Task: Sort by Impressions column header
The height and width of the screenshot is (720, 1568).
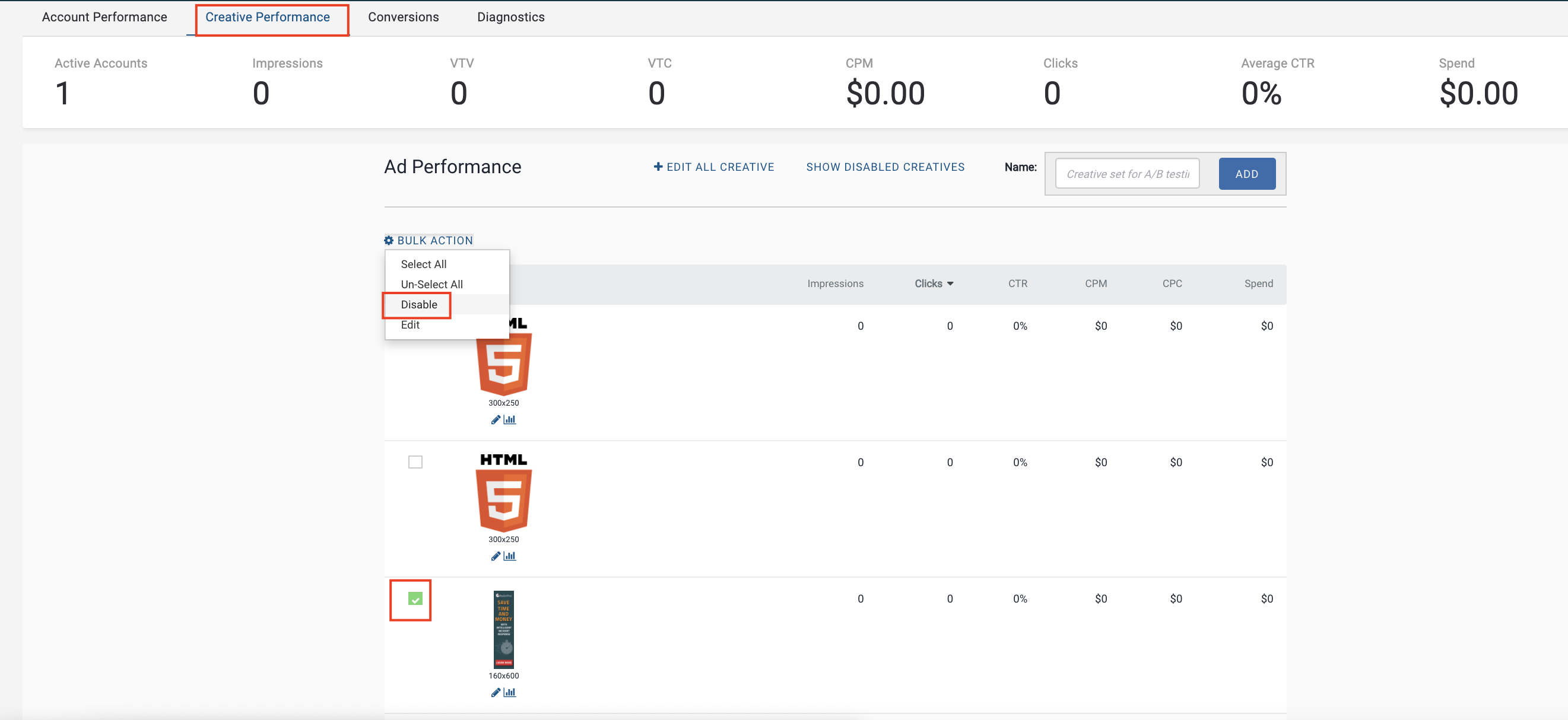Action: click(x=835, y=283)
